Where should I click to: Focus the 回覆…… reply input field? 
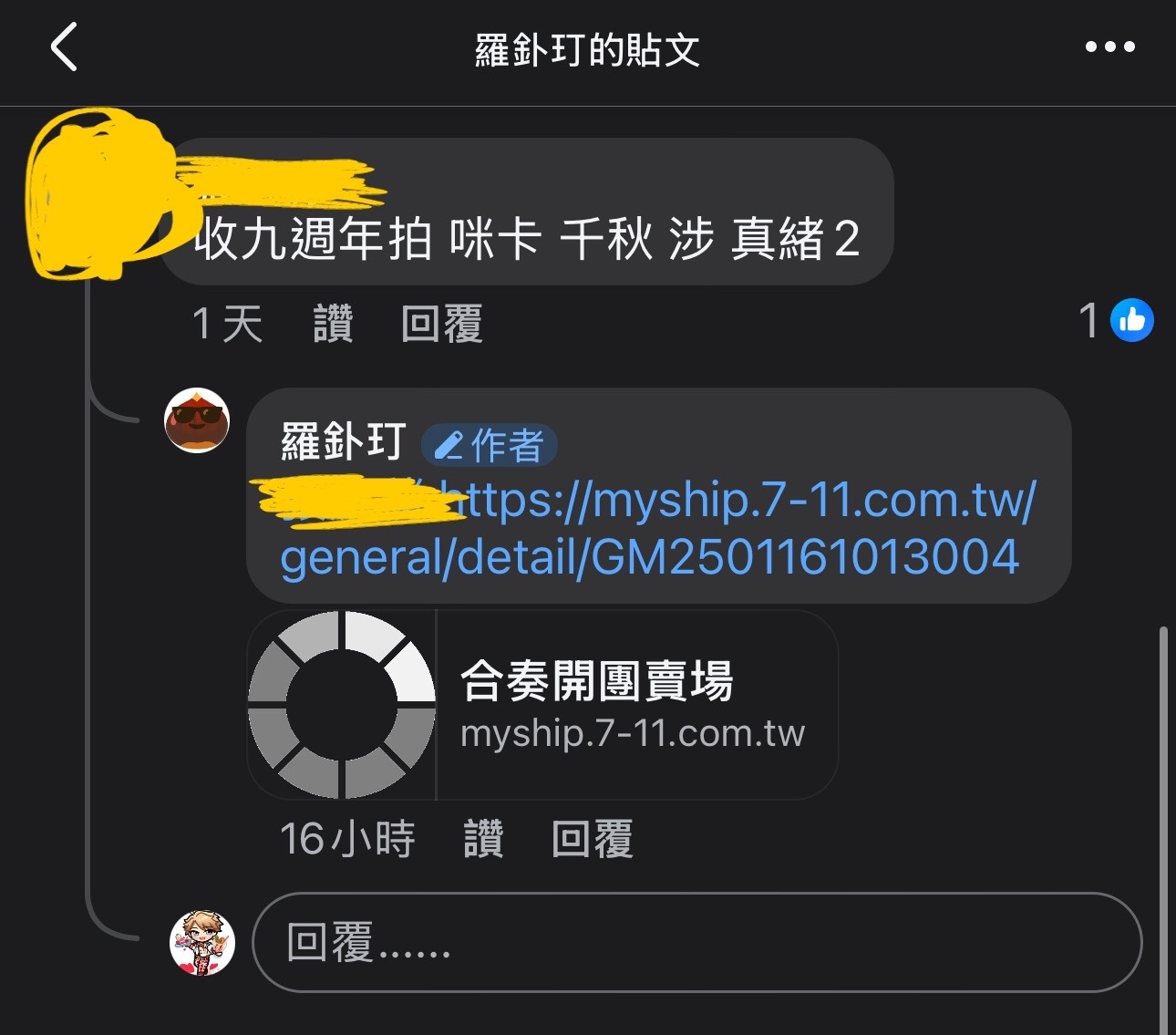pyautogui.click(x=696, y=942)
